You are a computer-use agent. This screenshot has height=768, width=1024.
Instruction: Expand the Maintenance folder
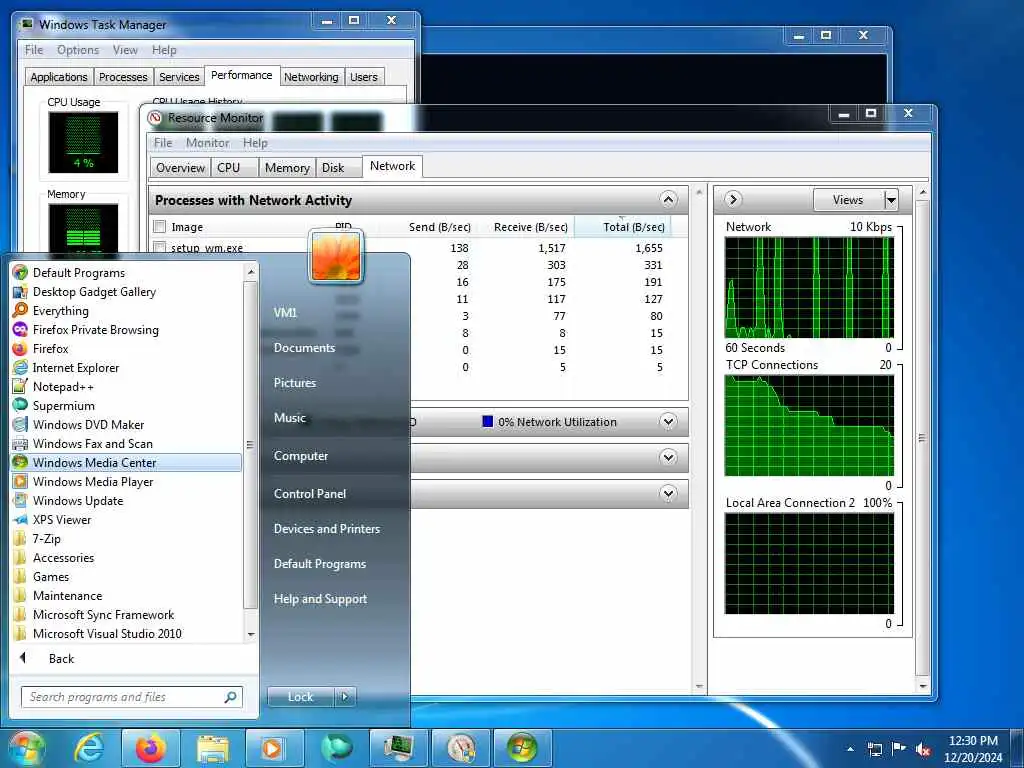click(x=57, y=596)
